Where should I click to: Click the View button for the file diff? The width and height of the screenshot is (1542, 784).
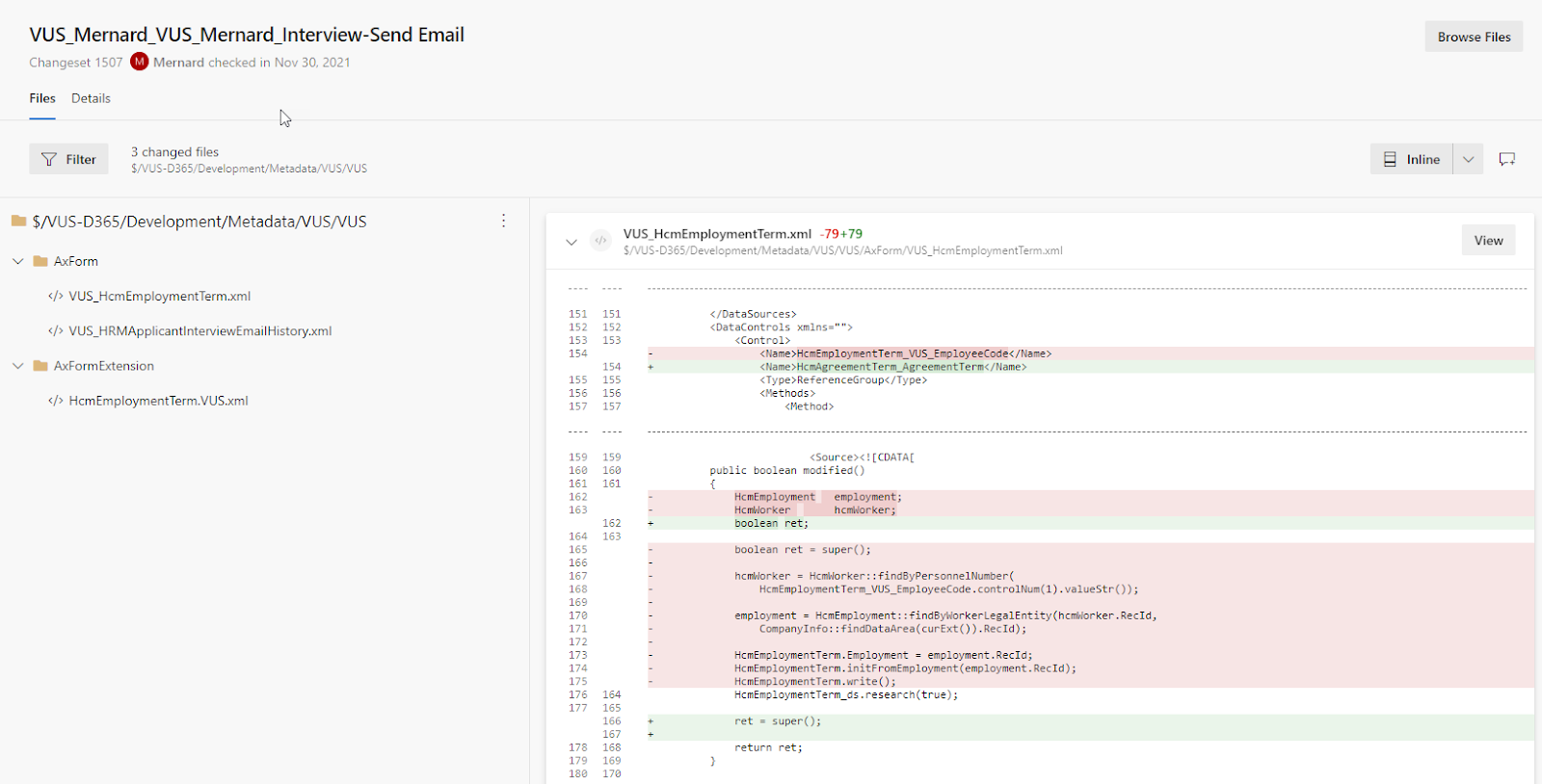tap(1488, 241)
